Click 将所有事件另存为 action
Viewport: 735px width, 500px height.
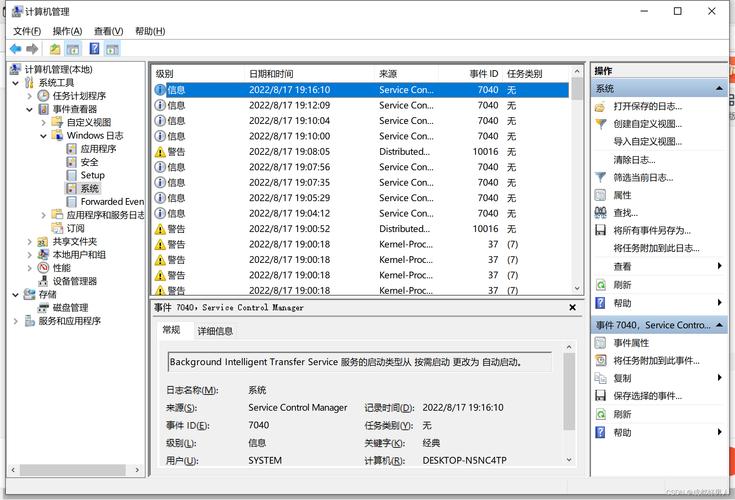(x=652, y=231)
